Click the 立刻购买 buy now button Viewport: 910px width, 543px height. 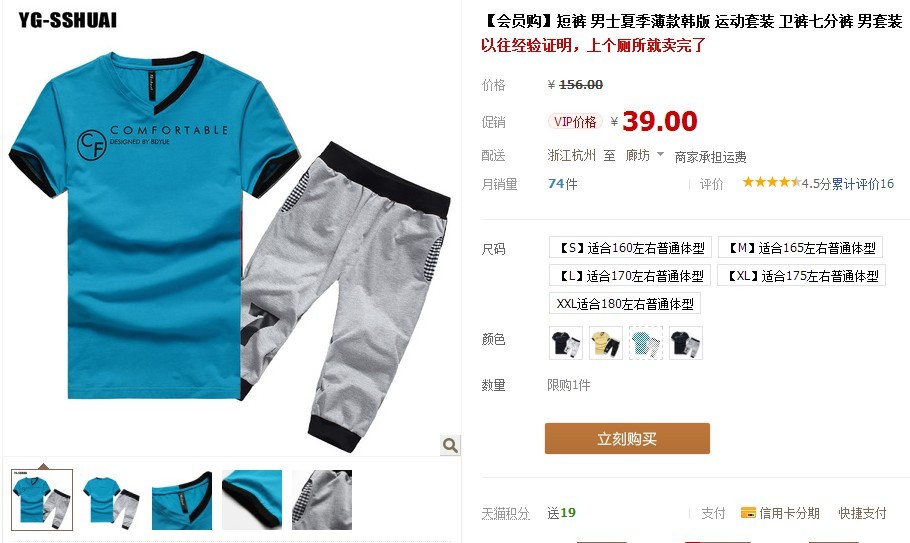(627, 439)
